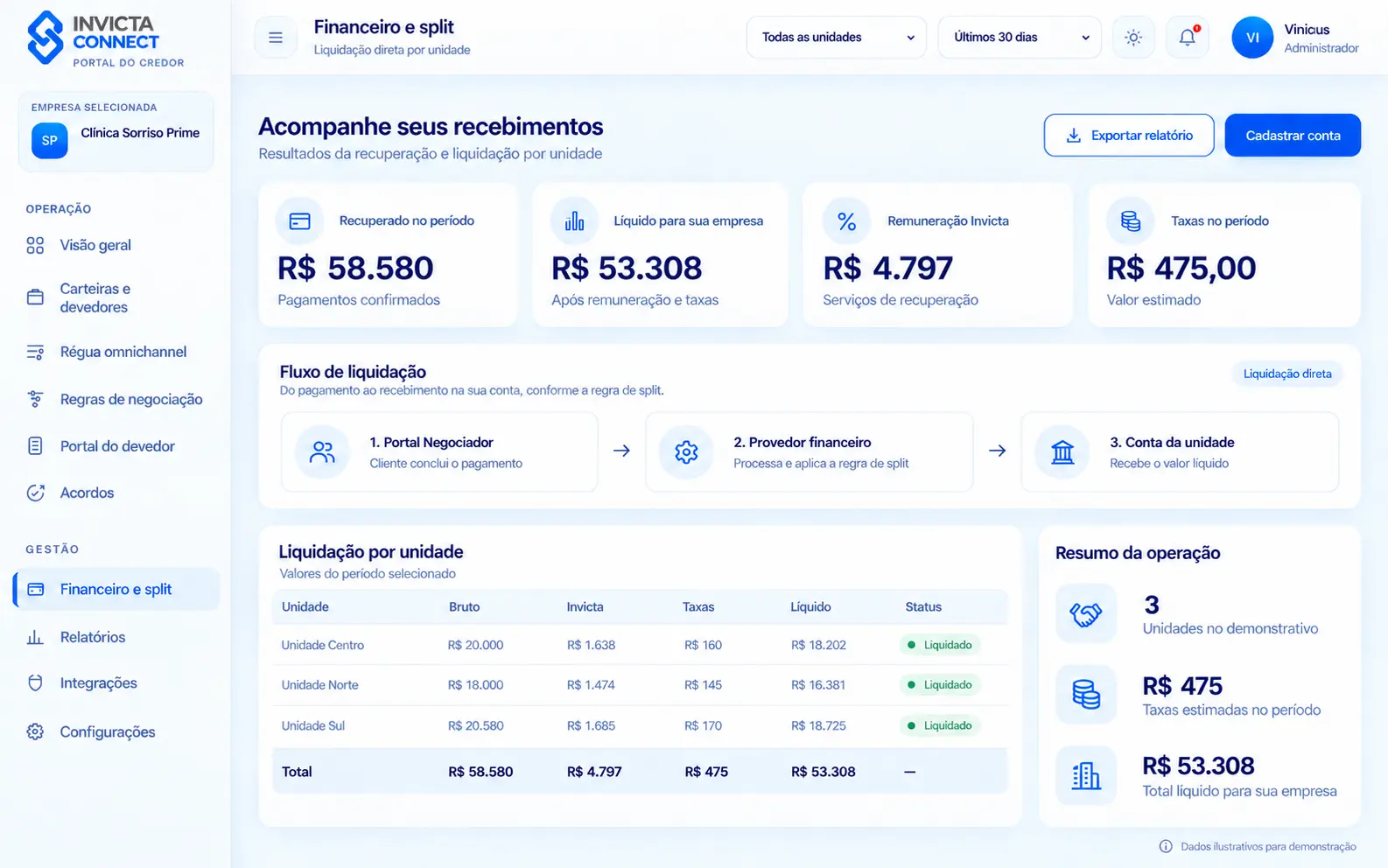Click the Conta da unidade bank icon
This screenshot has width=1388, height=868.
(x=1062, y=451)
